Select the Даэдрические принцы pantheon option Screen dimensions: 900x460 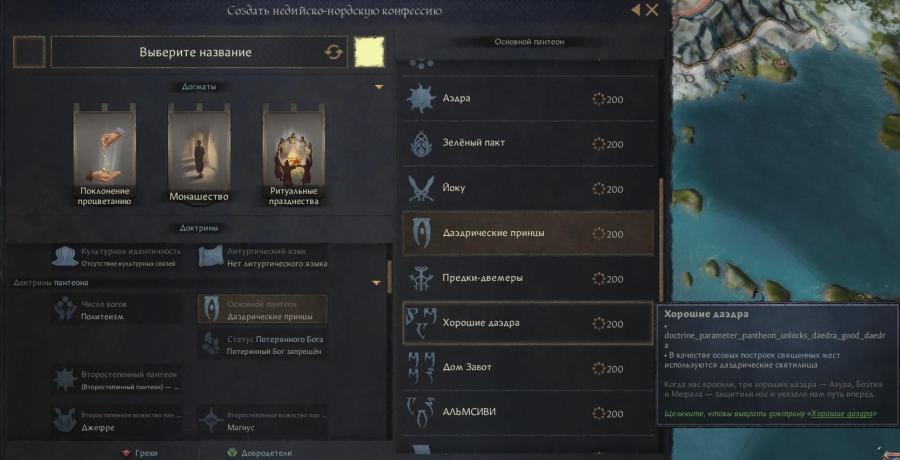[528, 233]
